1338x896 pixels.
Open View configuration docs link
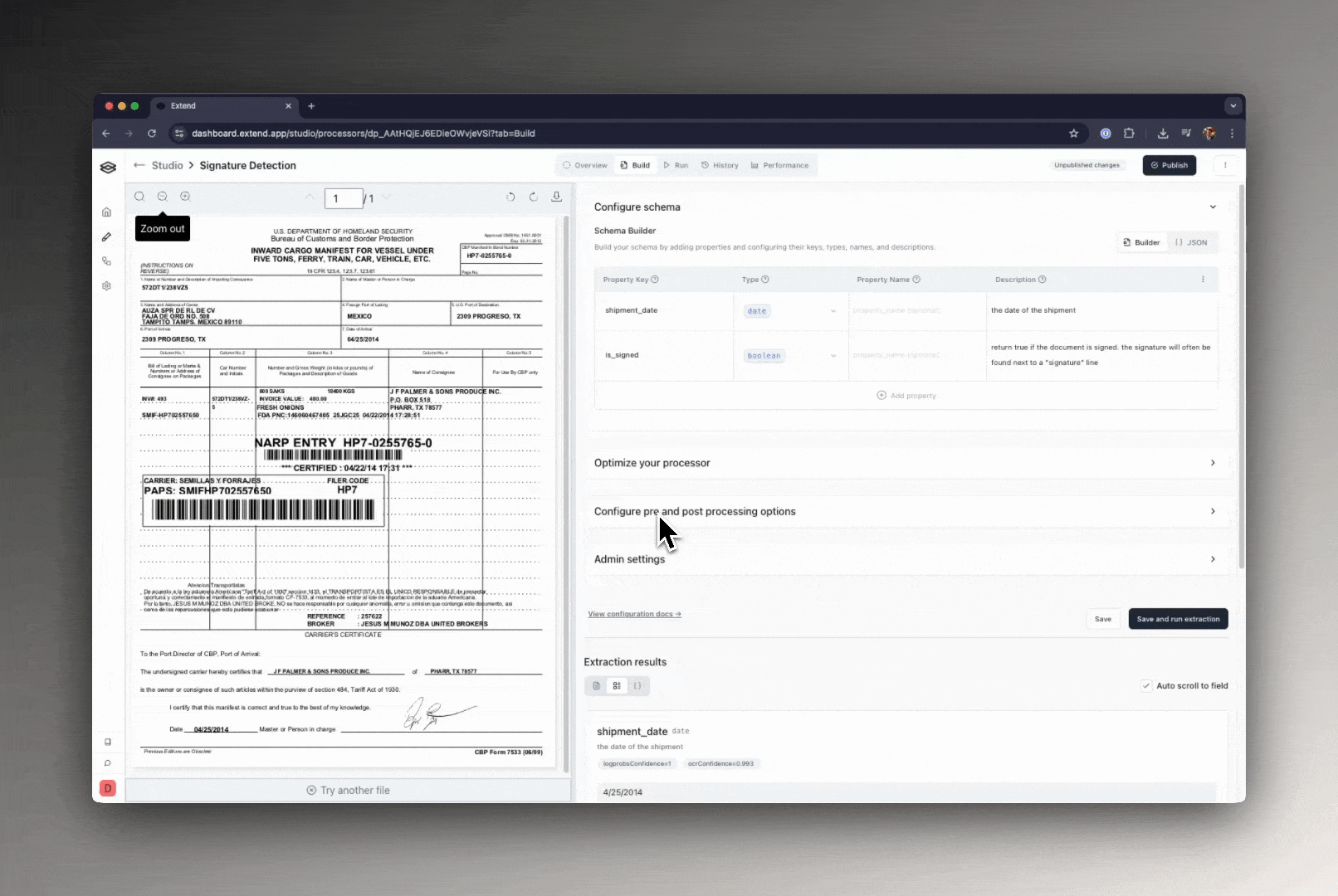tap(634, 614)
